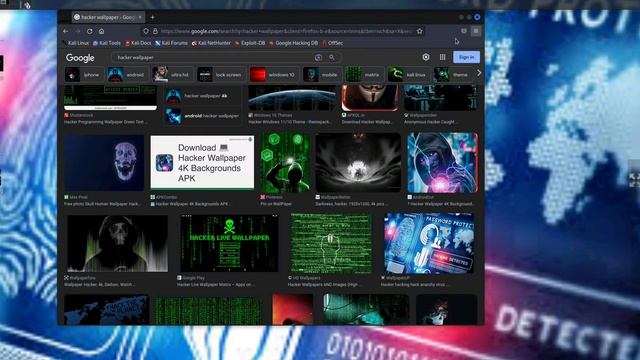Filter results by ultra hd chip
Image resolution: width=640 pixels, height=360 pixels.
tap(172, 75)
